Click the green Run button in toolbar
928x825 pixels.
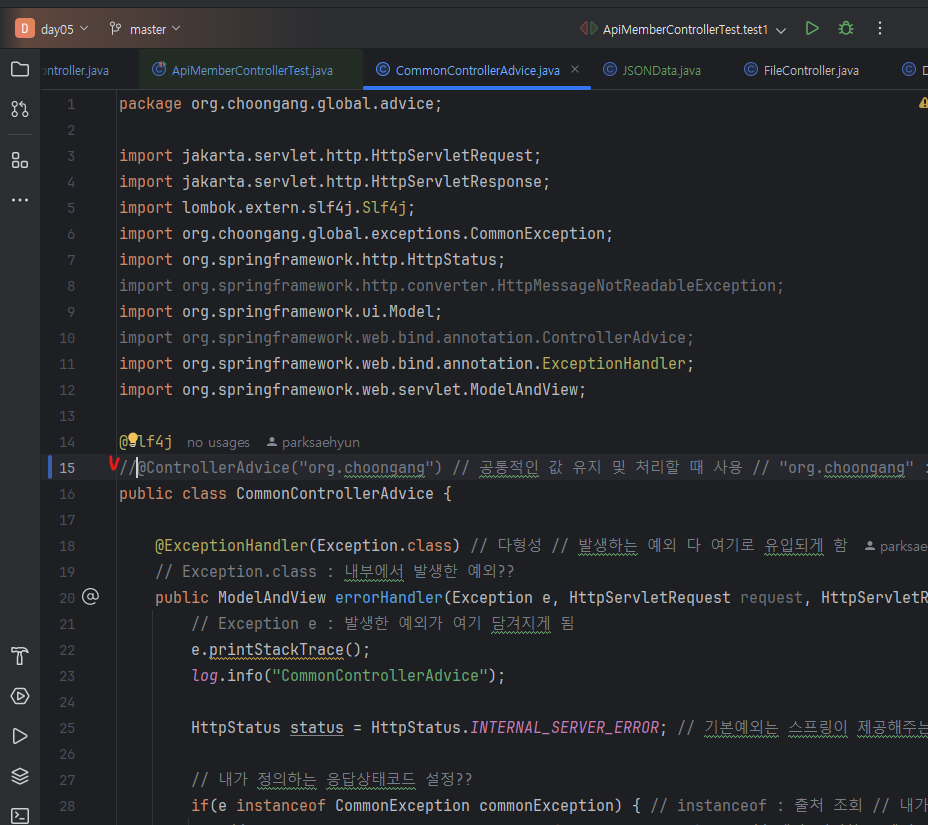(x=812, y=28)
